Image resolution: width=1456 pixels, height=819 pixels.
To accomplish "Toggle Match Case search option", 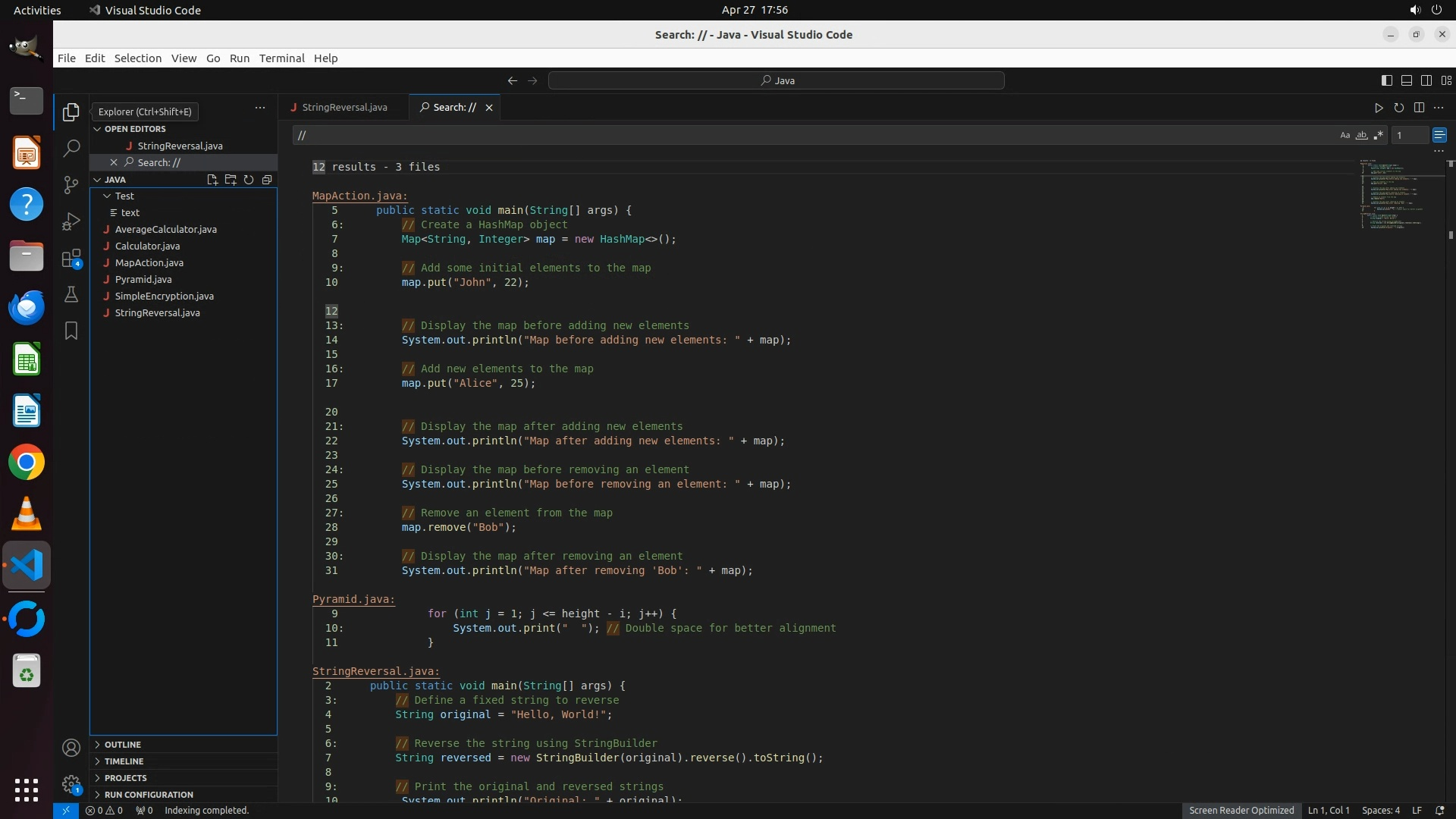I will point(1345,135).
